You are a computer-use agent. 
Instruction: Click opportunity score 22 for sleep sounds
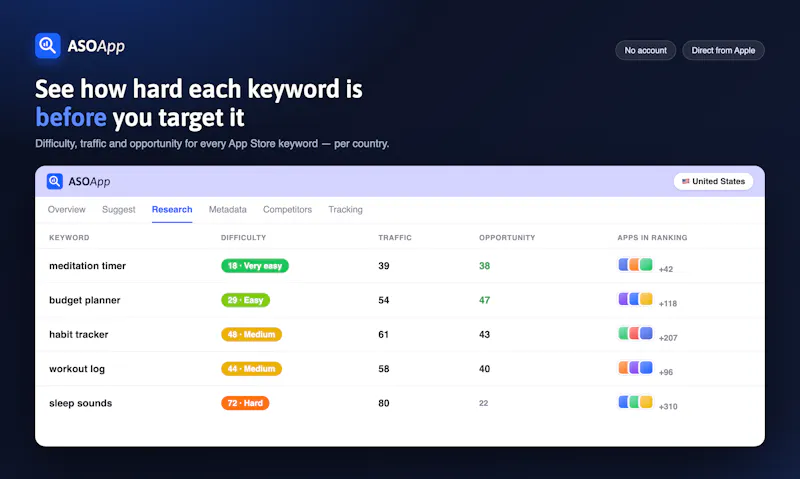pos(484,403)
